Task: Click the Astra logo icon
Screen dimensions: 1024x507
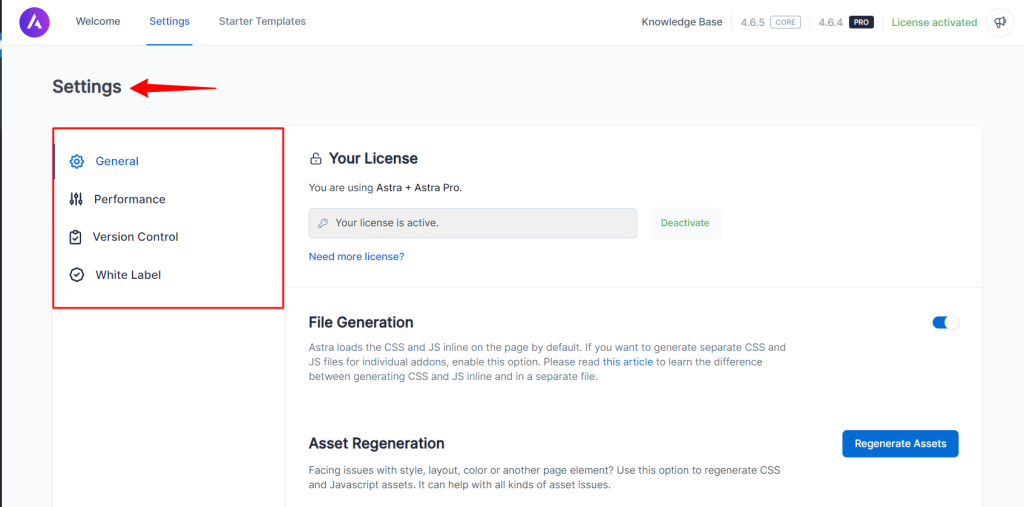Action: [34, 22]
